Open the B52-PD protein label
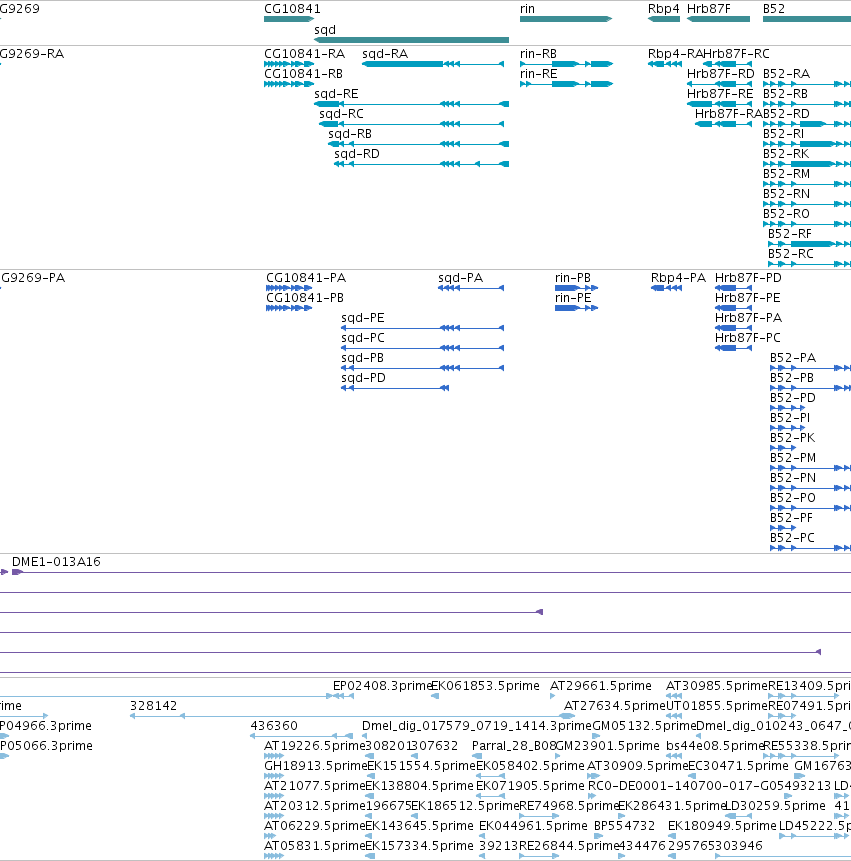The width and height of the screenshot is (851, 861). tap(793, 398)
